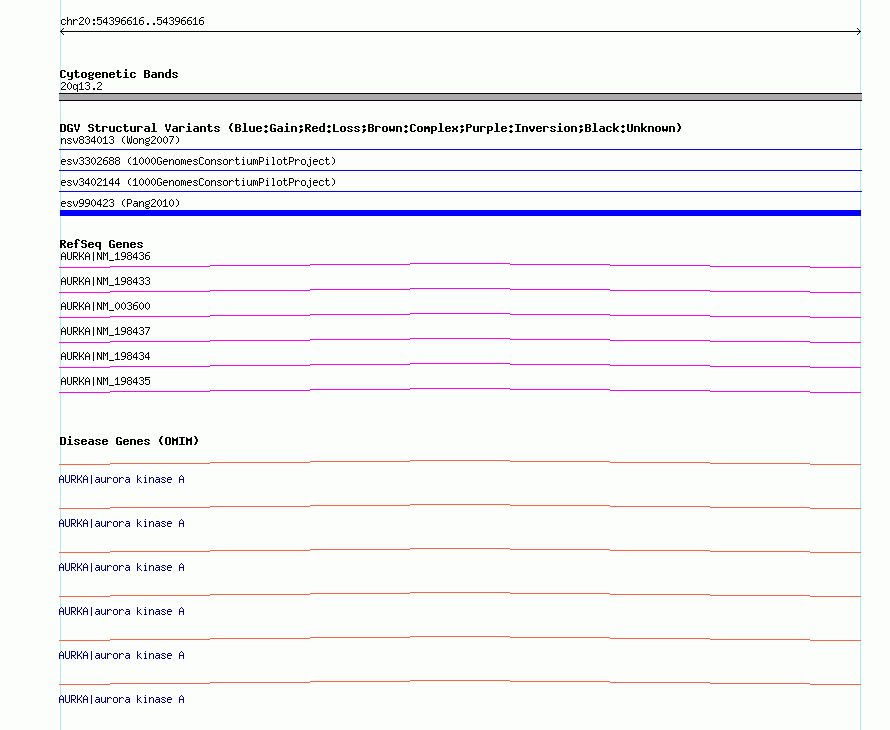The image size is (890, 730).
Task: Click transcript AURKA|NM_198437
Action: pos(105,331)
